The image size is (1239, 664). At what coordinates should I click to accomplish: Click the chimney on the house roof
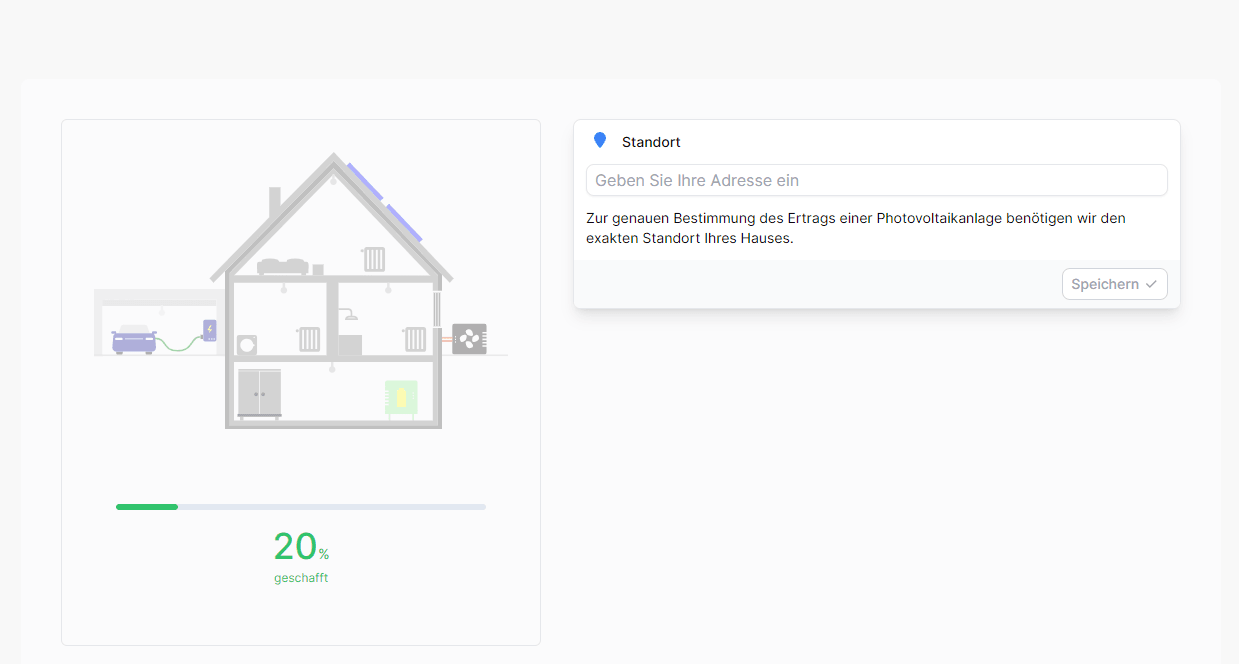pyautogui.click(x=274, y=202)
